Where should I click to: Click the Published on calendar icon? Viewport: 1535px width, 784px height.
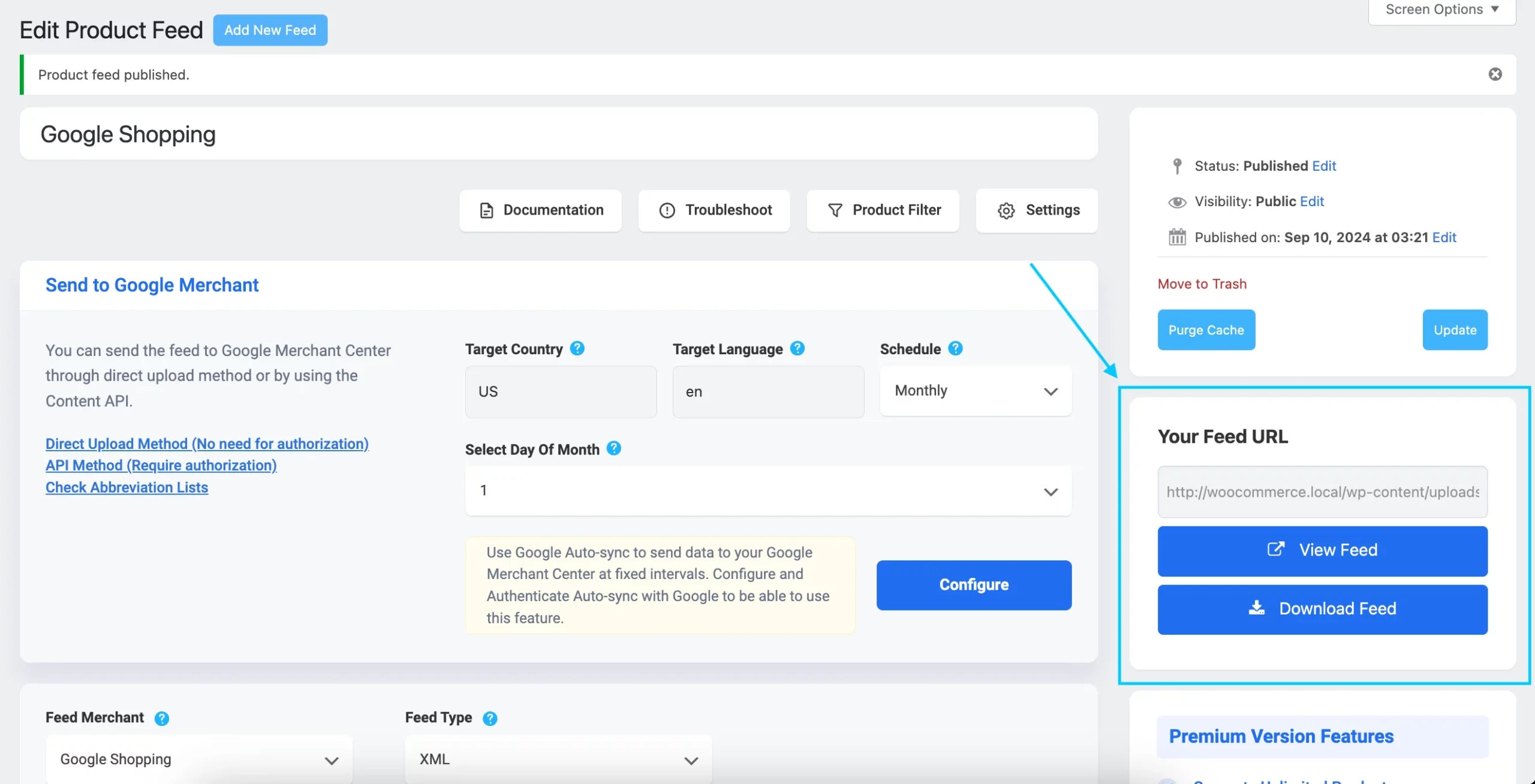(1177, 237)
